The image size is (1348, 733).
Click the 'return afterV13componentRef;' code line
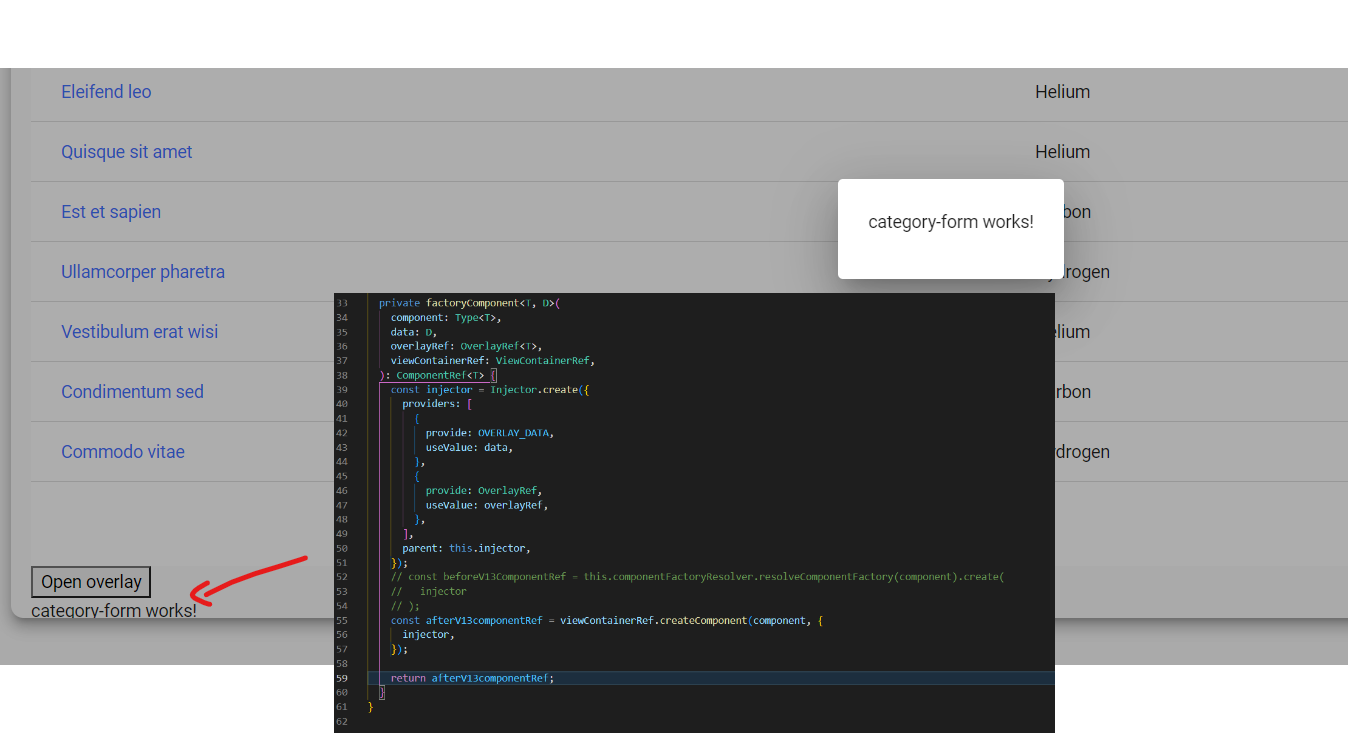[472, 678]
